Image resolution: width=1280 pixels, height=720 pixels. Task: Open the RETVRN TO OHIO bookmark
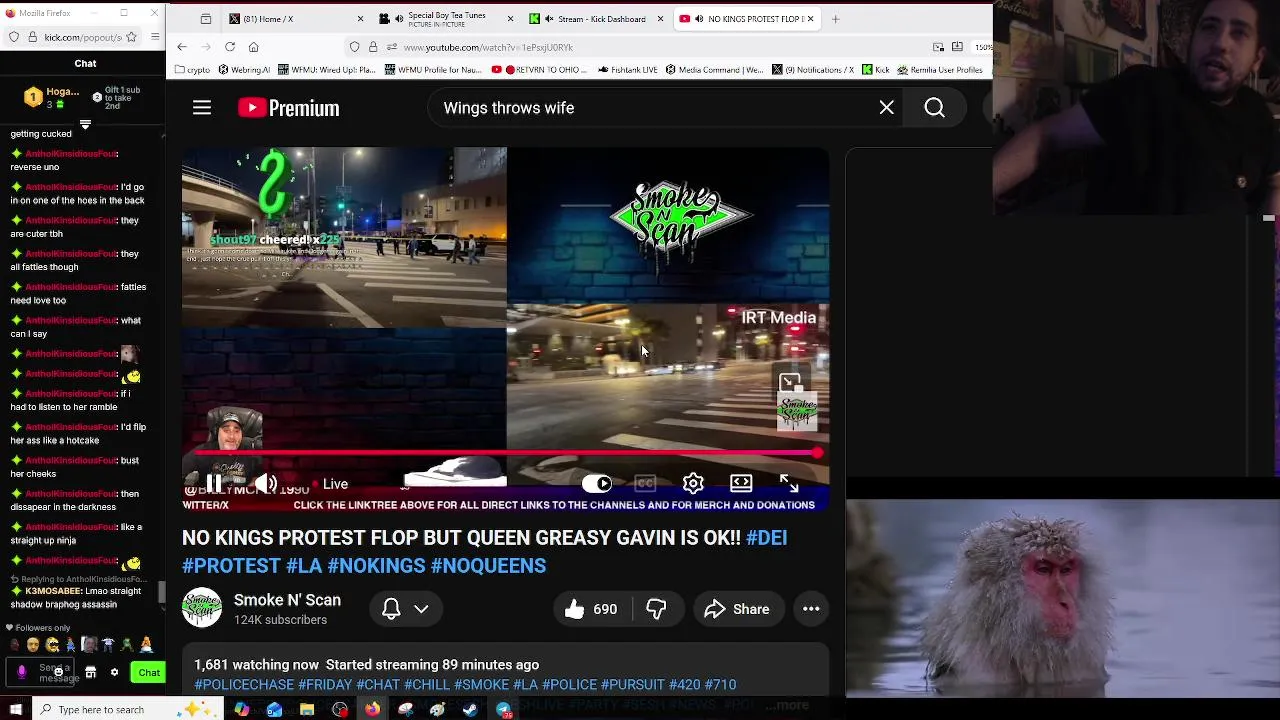pos(540,70)
